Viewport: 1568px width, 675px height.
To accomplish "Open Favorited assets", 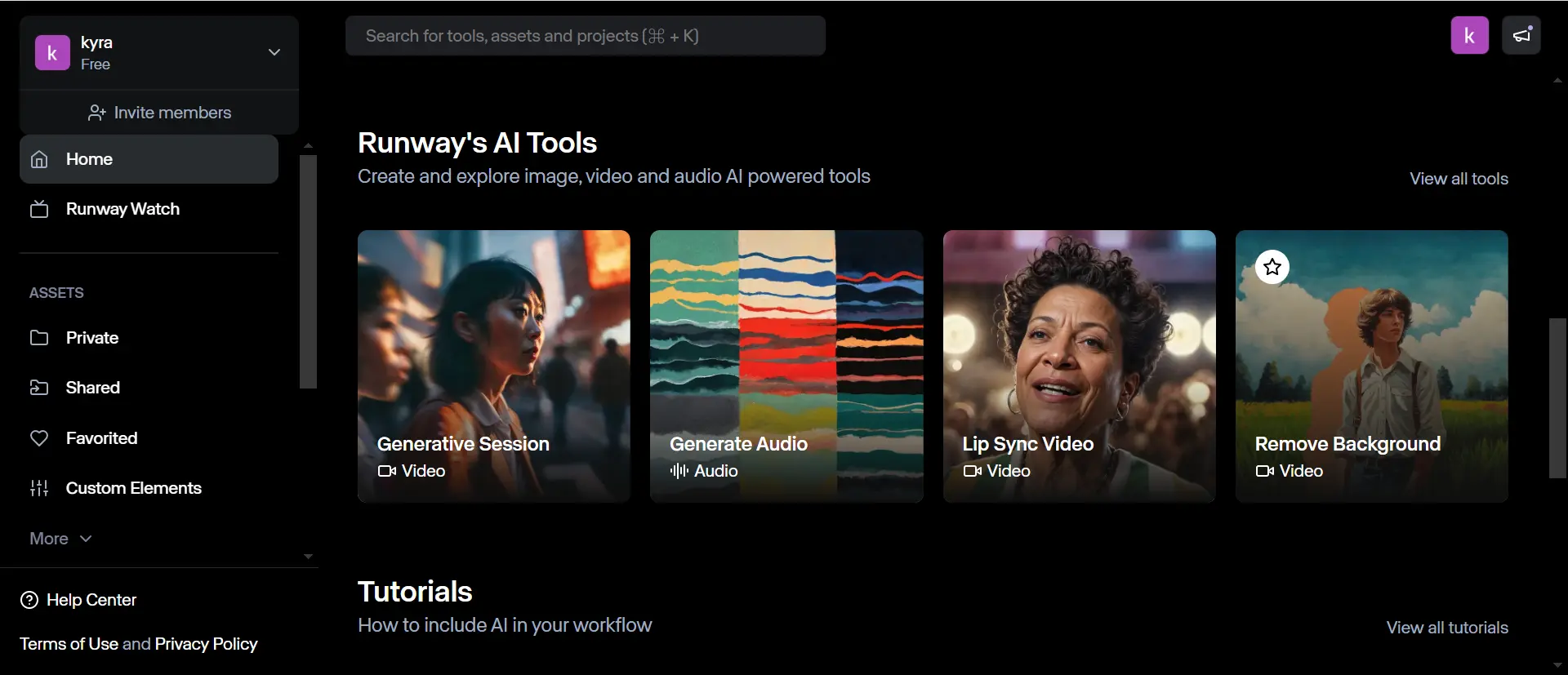I will [149, 438].
